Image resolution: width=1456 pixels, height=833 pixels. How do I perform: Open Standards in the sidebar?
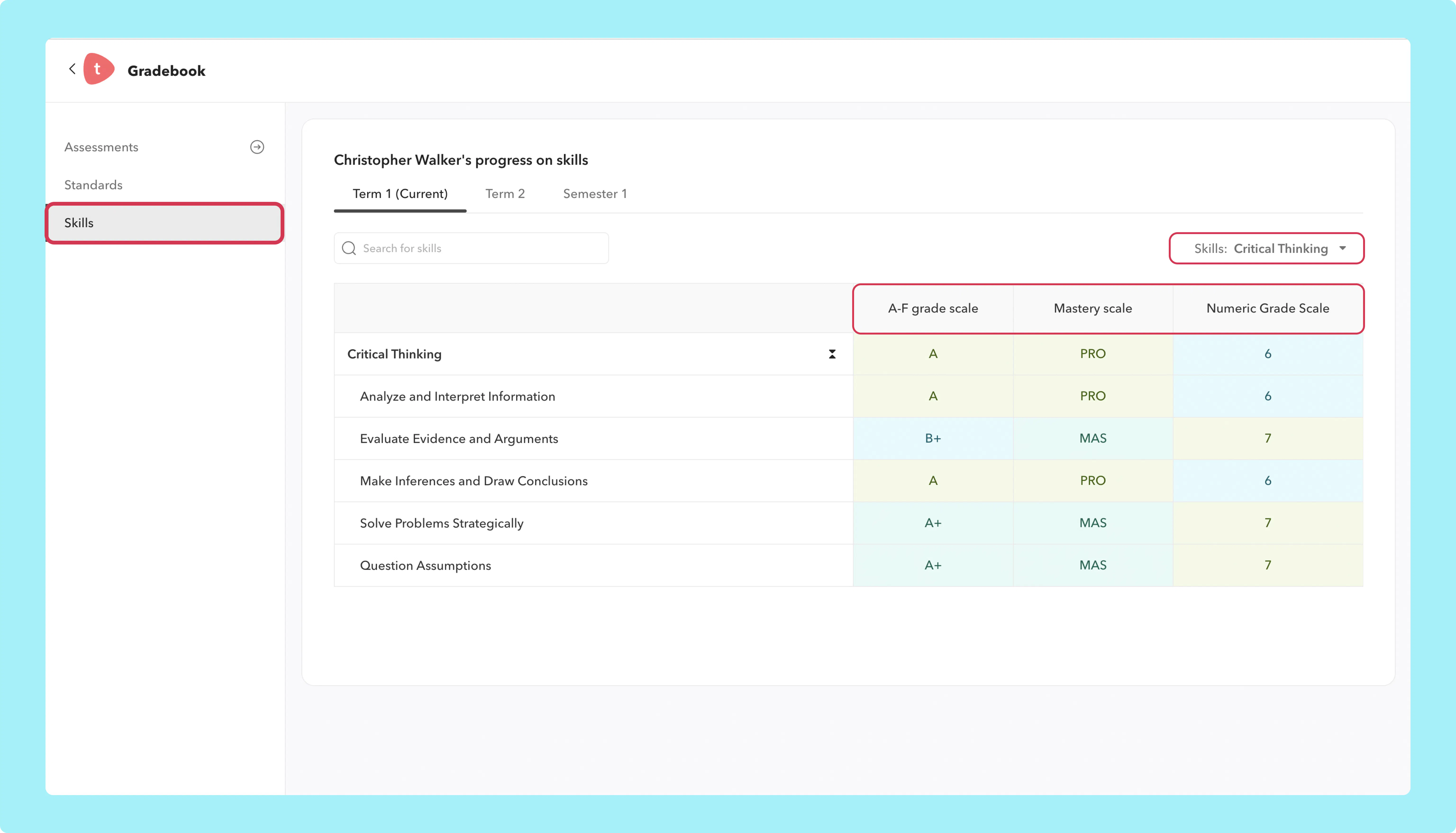coord(93,185)
